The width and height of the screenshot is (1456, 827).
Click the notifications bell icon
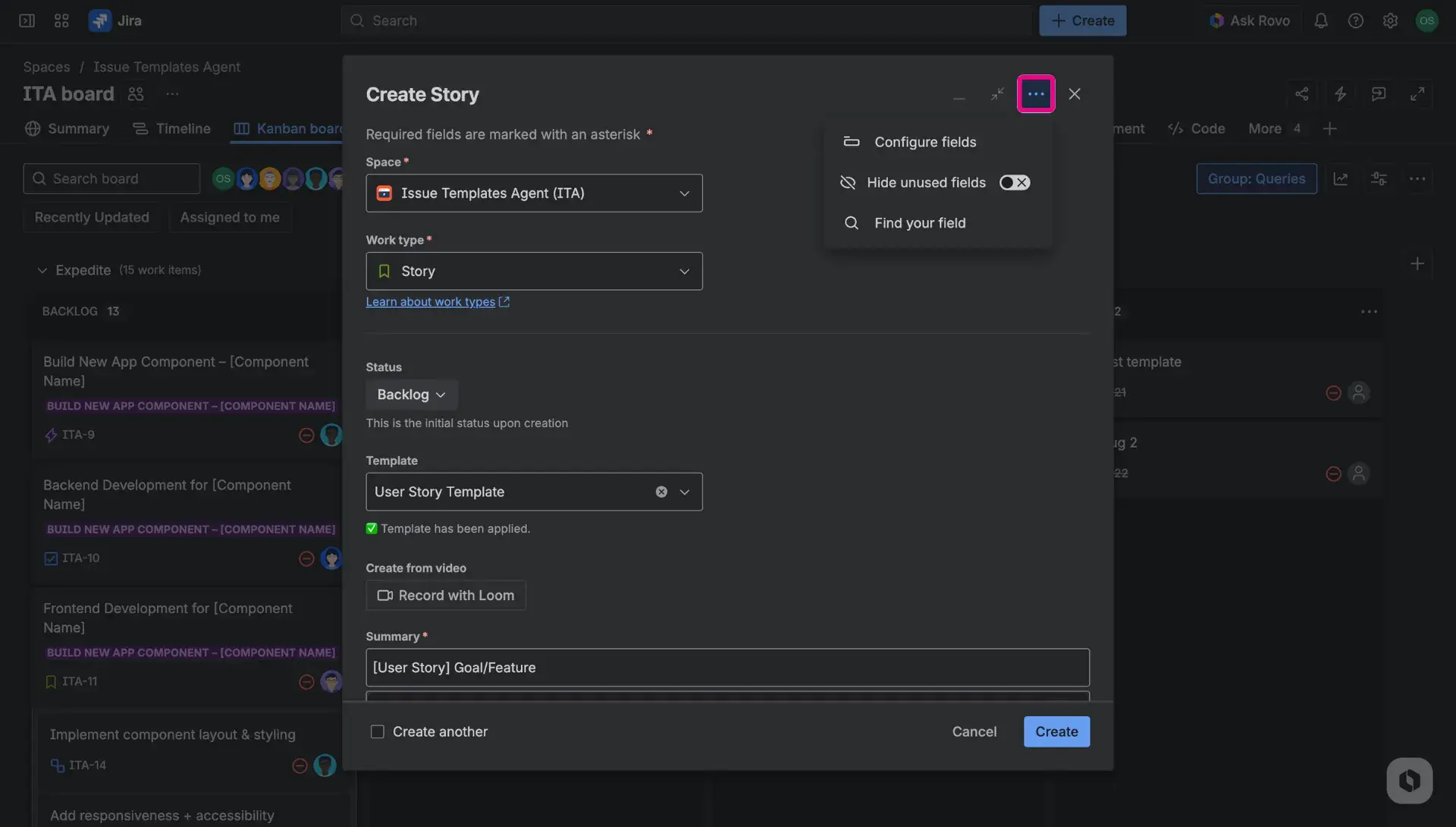point(1321,20)
